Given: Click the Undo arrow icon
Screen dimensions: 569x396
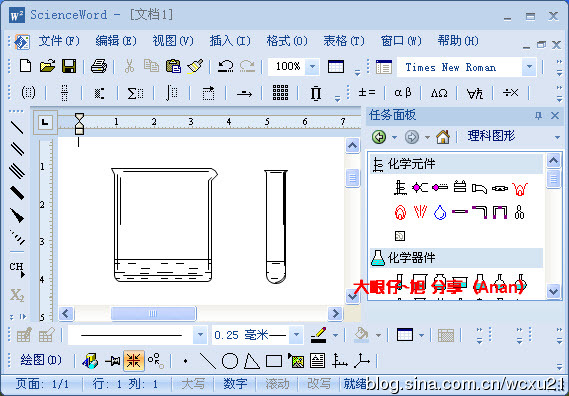Looking at the screenshot, I should tap(225, 66).
